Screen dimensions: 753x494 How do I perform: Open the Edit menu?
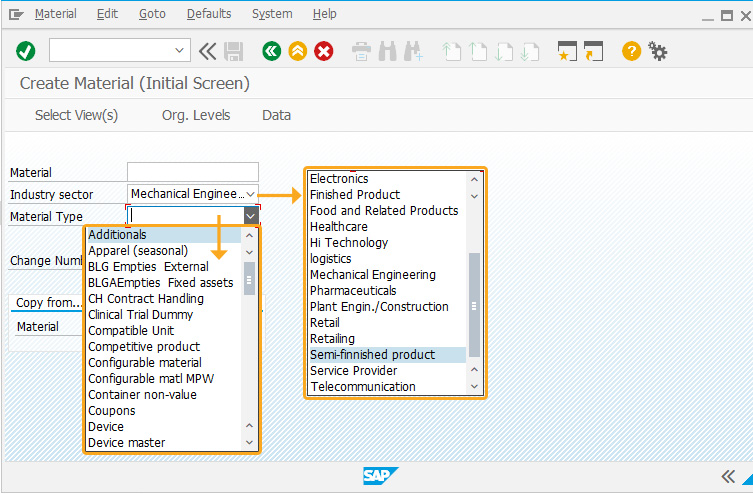click(x=107, y=14)
